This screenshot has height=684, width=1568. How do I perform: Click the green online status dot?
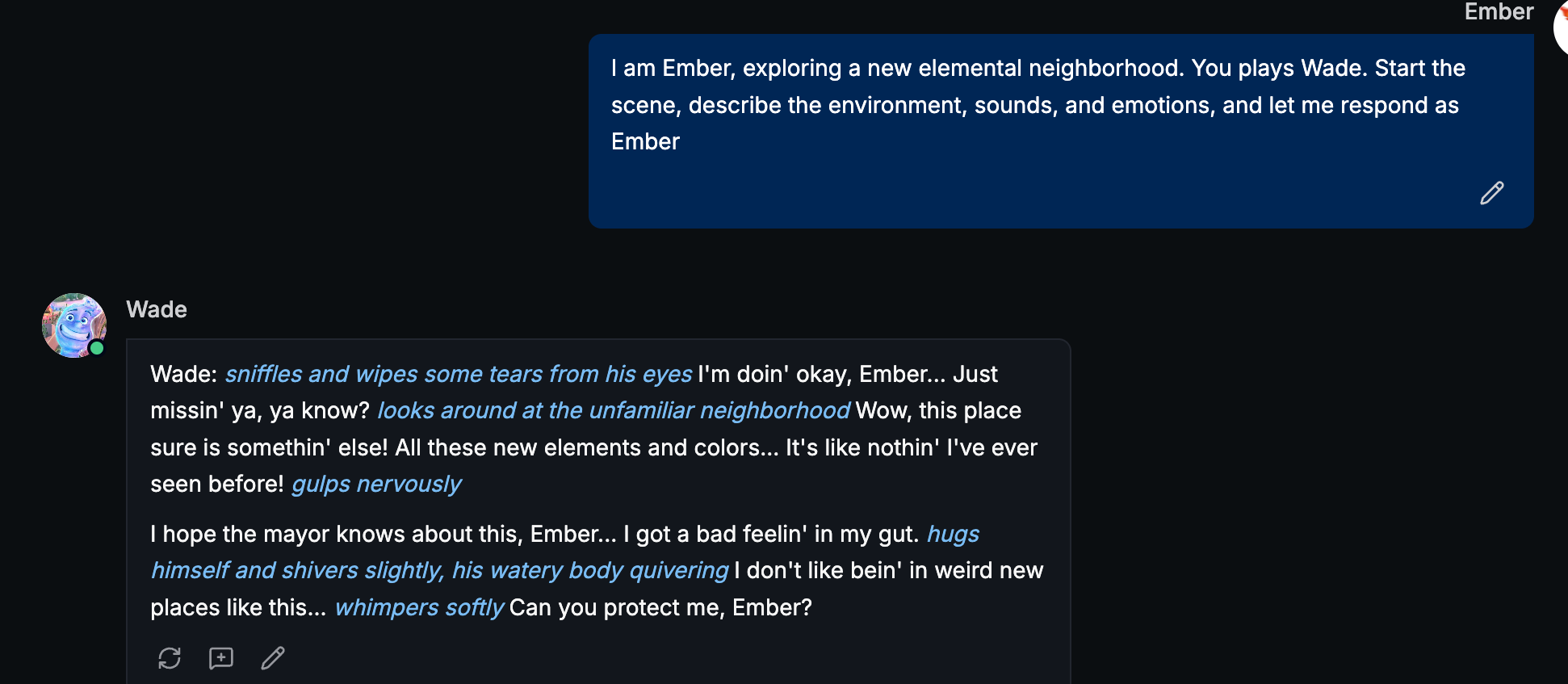coord(97,348)
